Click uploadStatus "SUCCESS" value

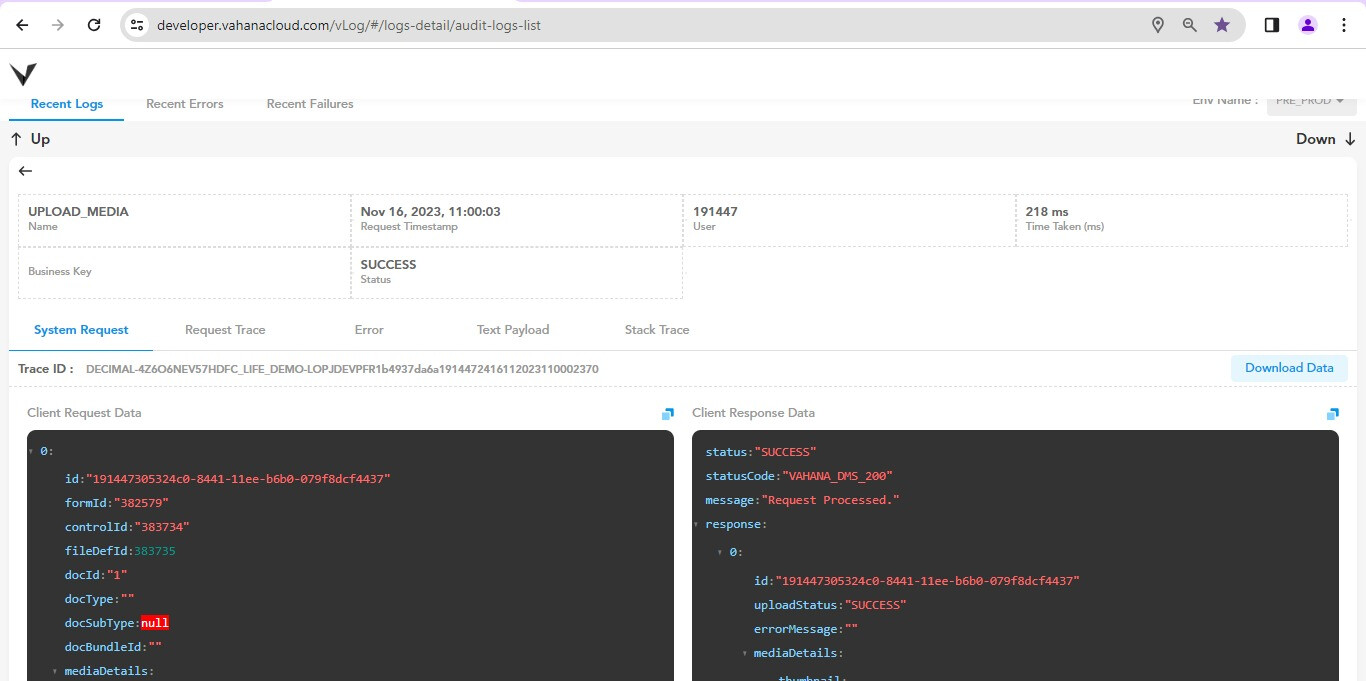click(876, 605)
